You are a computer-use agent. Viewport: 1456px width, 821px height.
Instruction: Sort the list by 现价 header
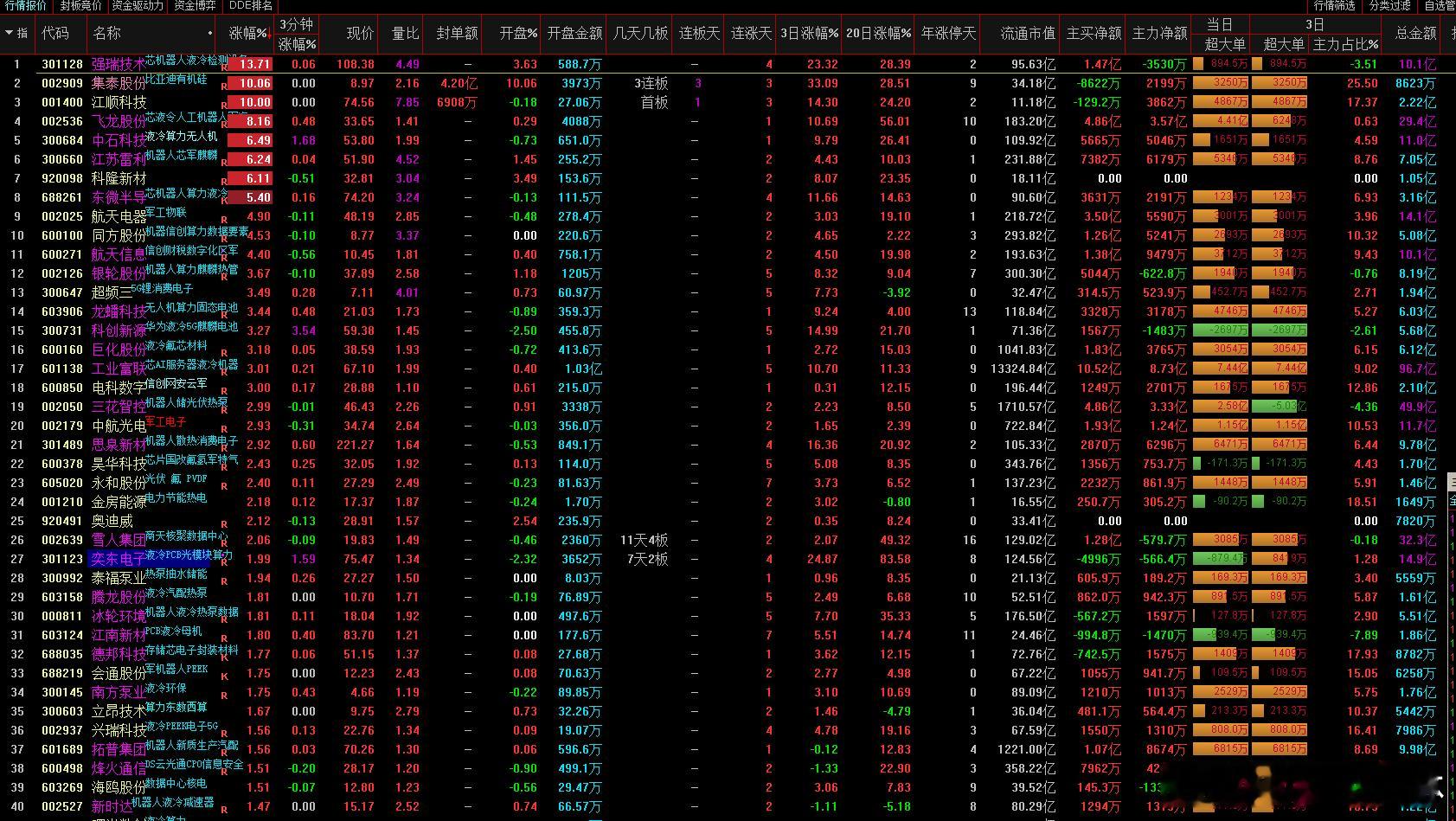360,33
